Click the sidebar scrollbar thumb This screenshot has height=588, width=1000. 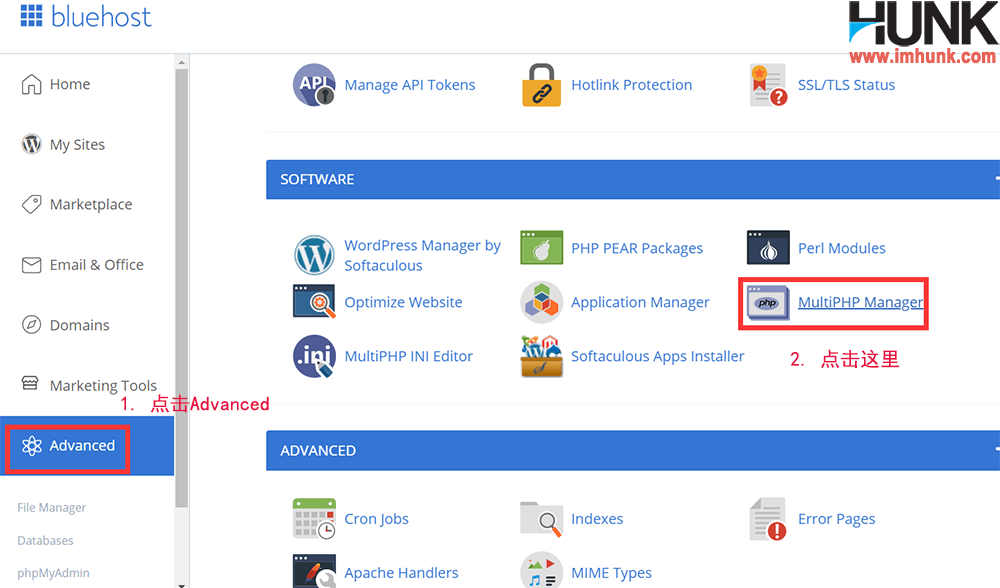click(182, 288)
